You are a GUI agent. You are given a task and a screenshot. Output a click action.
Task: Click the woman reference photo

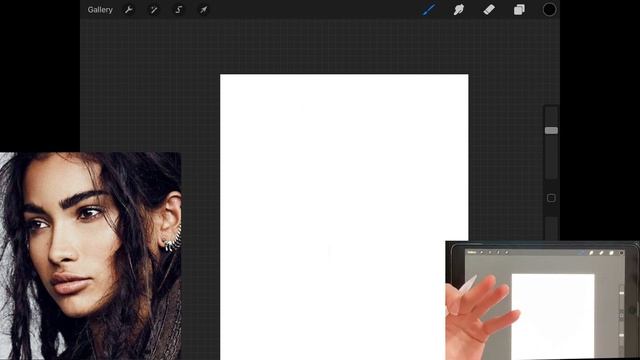point(91,256)
